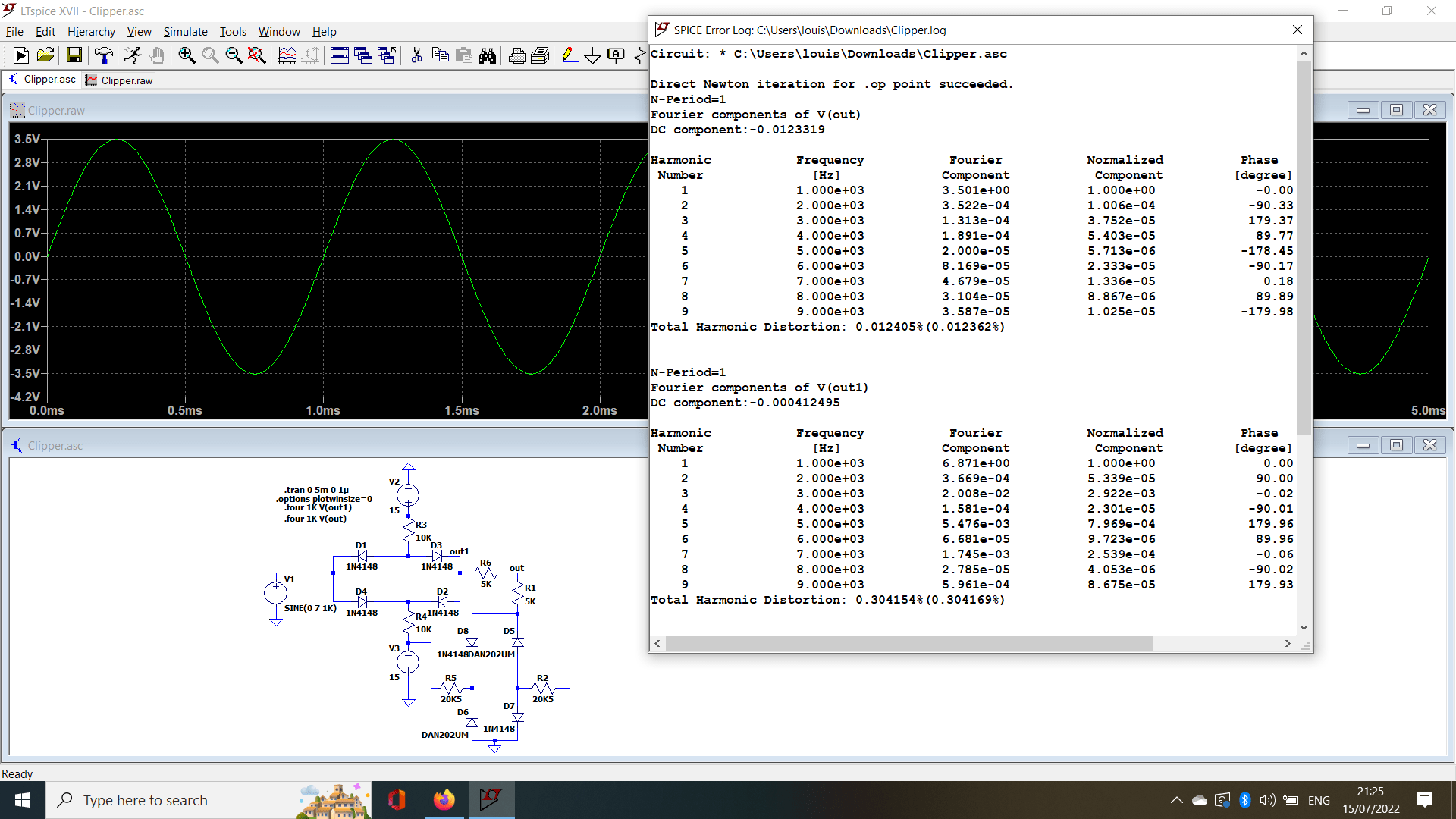Click the error log scroll down arrow
Screen dimensions: 1456x819
(x=1304, y=627)
